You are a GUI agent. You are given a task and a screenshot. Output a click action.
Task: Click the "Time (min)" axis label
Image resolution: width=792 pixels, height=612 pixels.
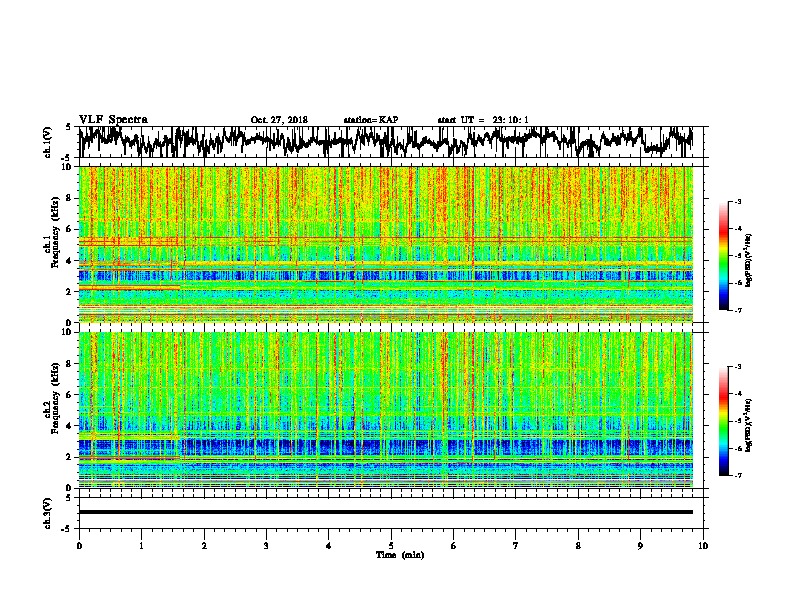point(400,555)
